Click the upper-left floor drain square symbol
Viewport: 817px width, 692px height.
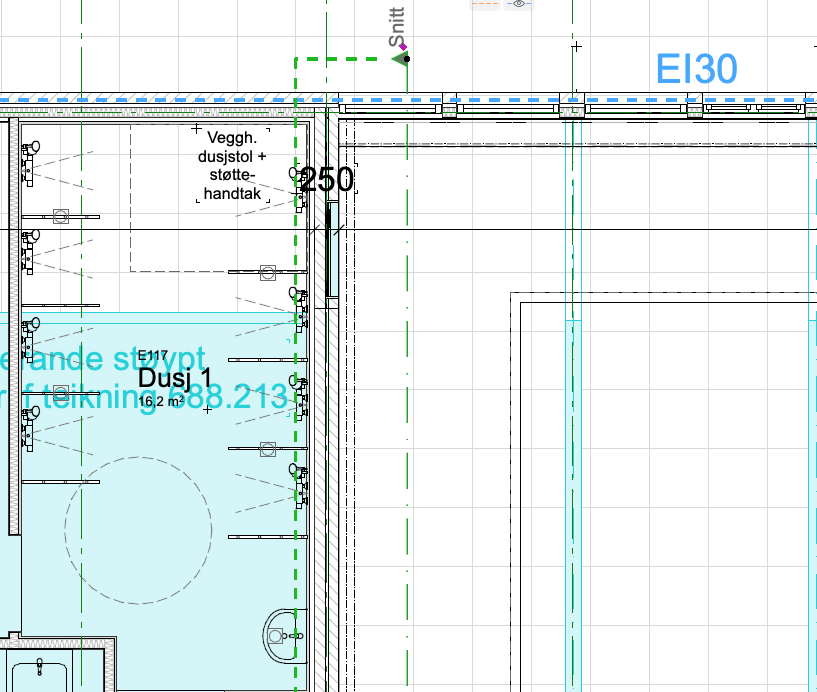[x=60, y=215]
